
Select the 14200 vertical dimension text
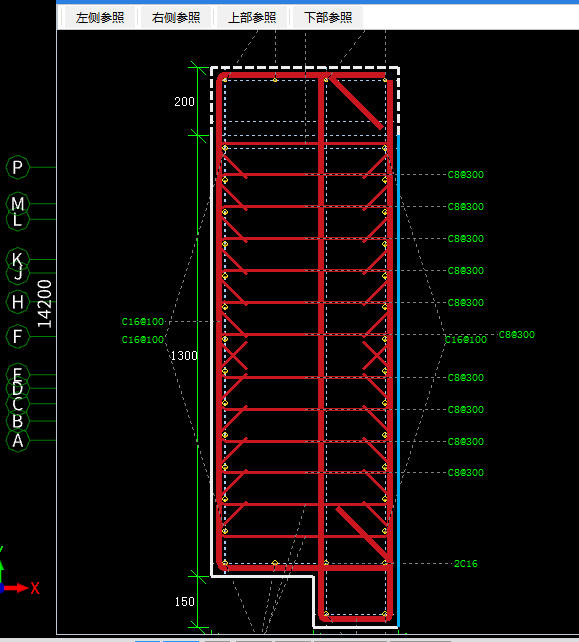[x=44, y=304]
